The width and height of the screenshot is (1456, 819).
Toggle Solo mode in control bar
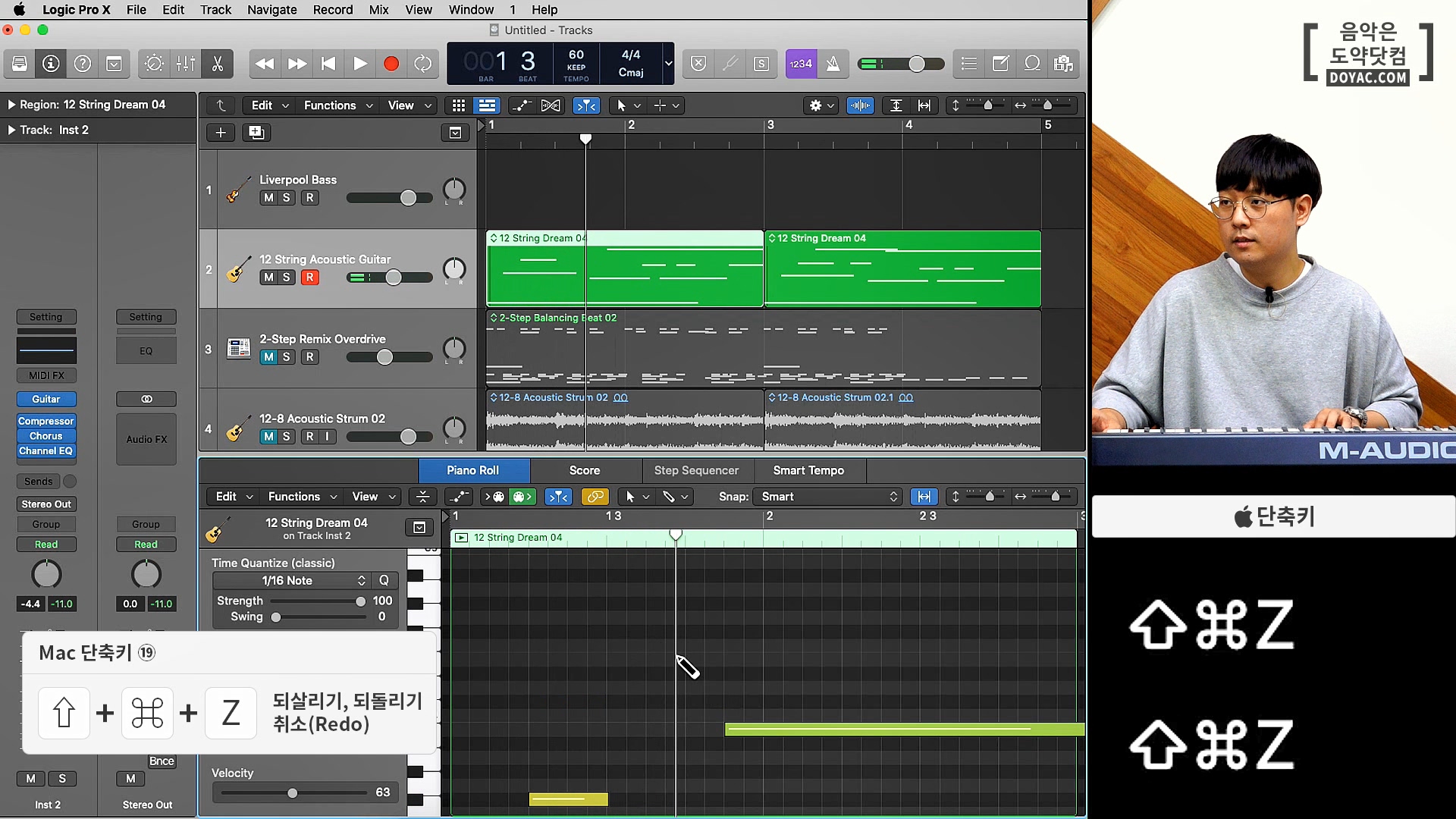(761, 64)
